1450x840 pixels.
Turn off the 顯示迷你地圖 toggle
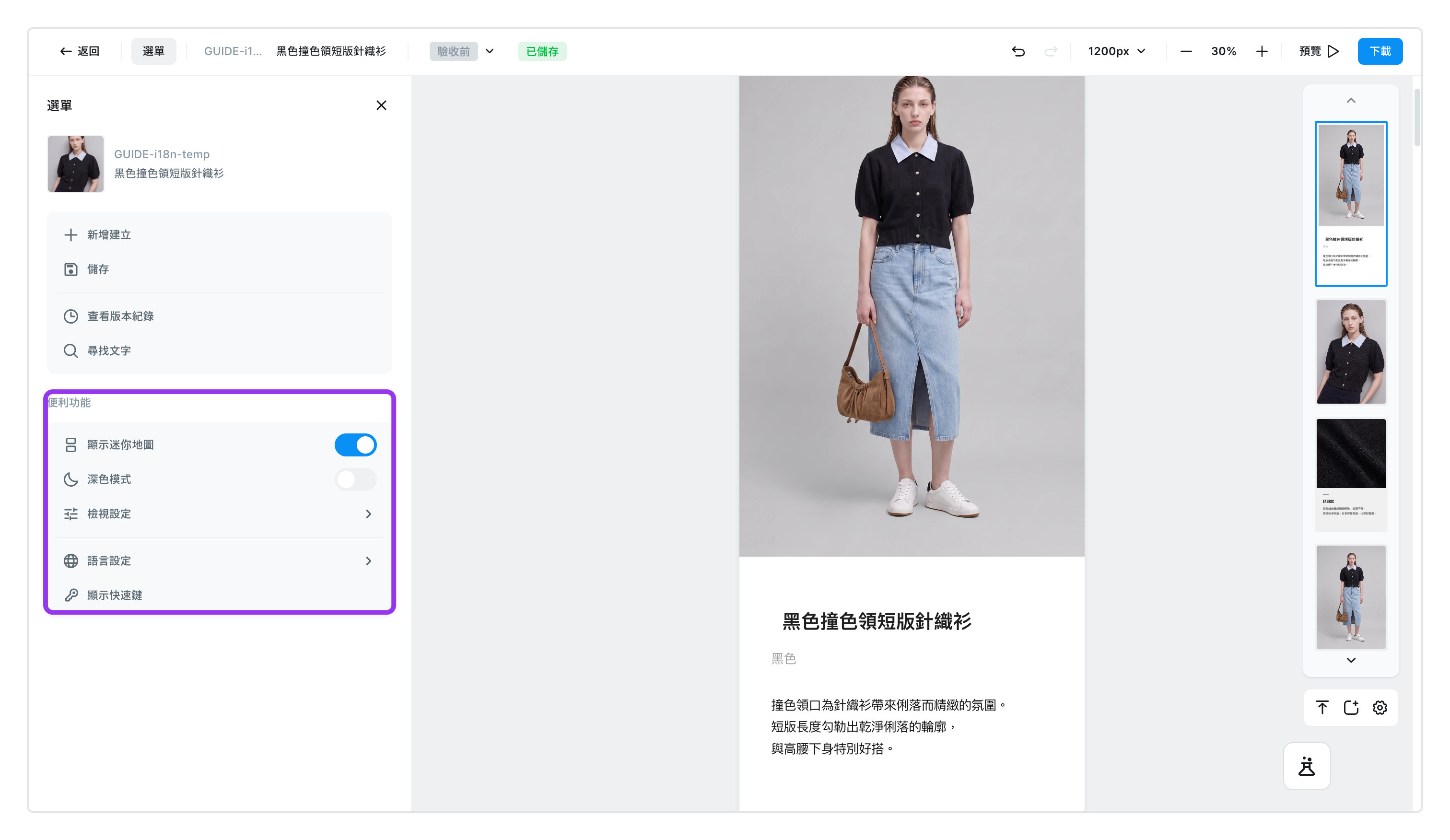[356, 445]
